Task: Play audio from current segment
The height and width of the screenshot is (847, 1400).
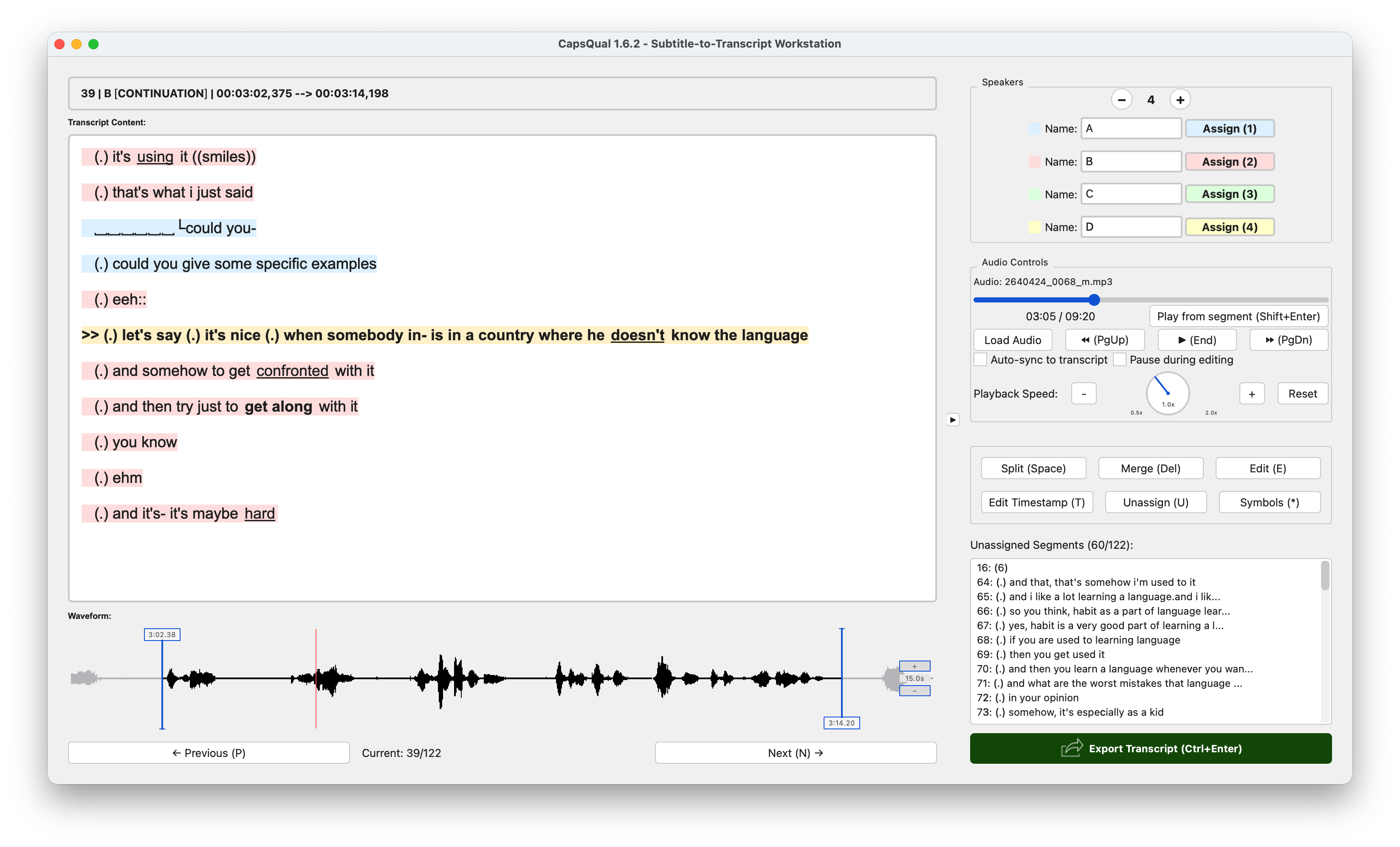Action: tap(1238, 316)
